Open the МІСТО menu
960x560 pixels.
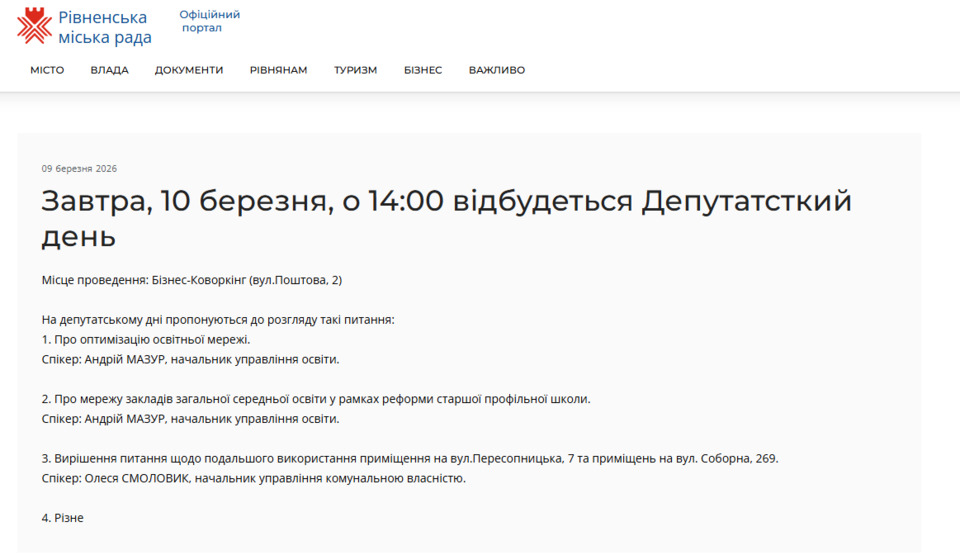[x=47, y=70]
